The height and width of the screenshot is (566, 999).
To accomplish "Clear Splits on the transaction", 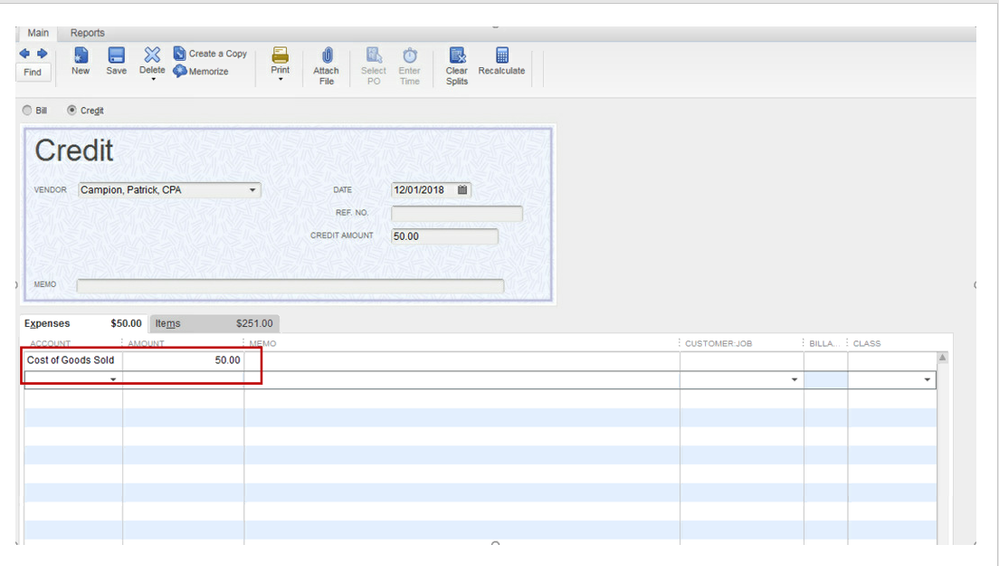I will (457, 66).
